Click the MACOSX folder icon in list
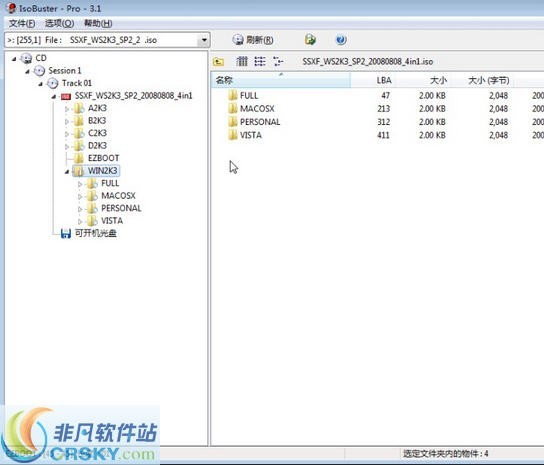544x465 pixels. click(233, 108)
